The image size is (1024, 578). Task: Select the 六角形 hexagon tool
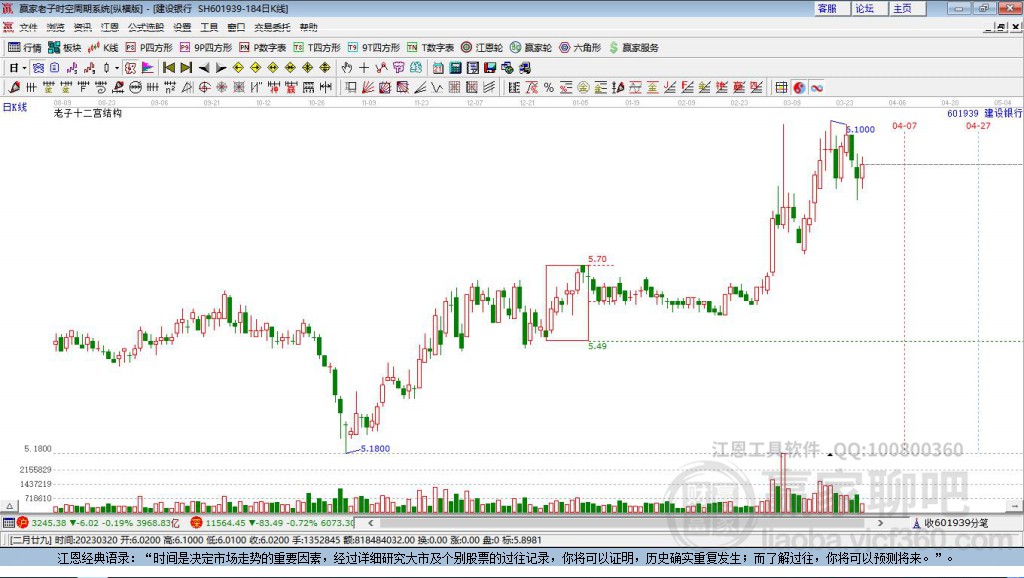point(580,48)
